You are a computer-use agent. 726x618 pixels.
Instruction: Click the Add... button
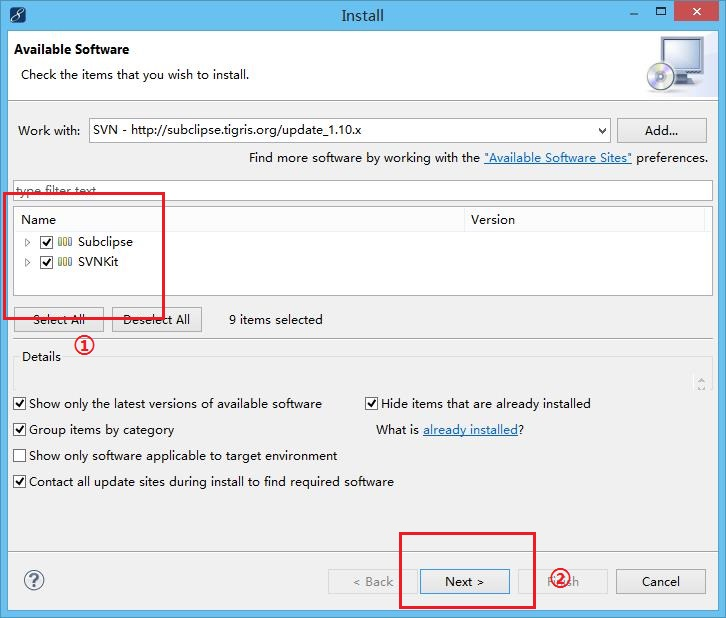tap(662, 131)
